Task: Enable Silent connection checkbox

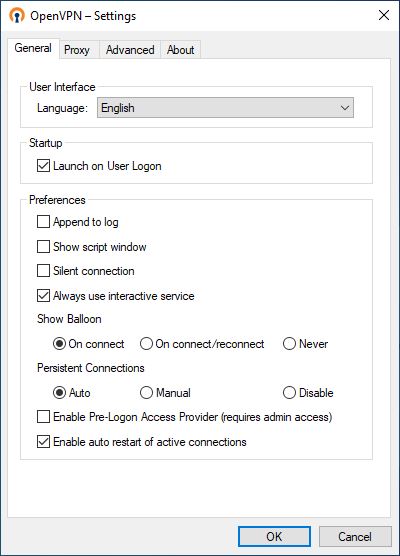Action: (43, 271)
